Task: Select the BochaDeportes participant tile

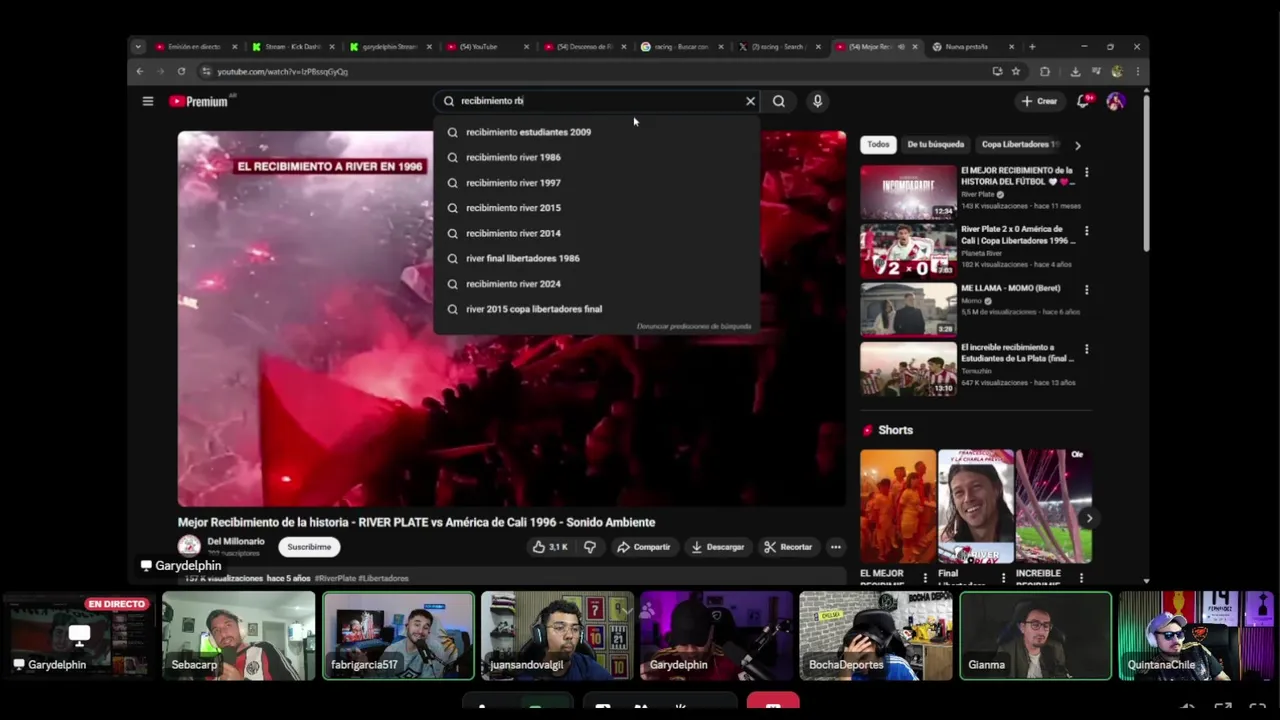Action: click(x=875, y=636)
